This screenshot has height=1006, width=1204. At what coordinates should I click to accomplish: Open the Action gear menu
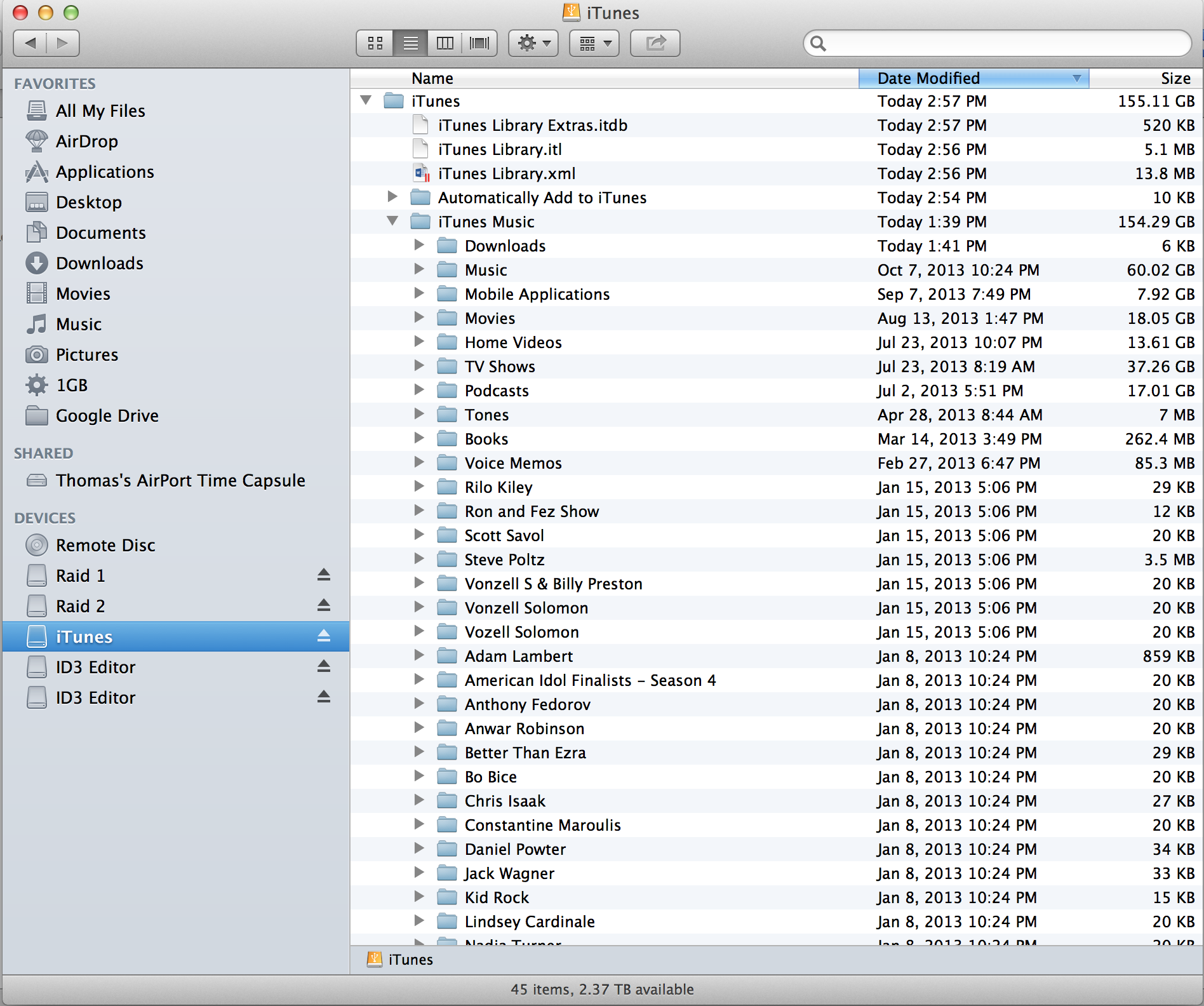coord(533,43)
